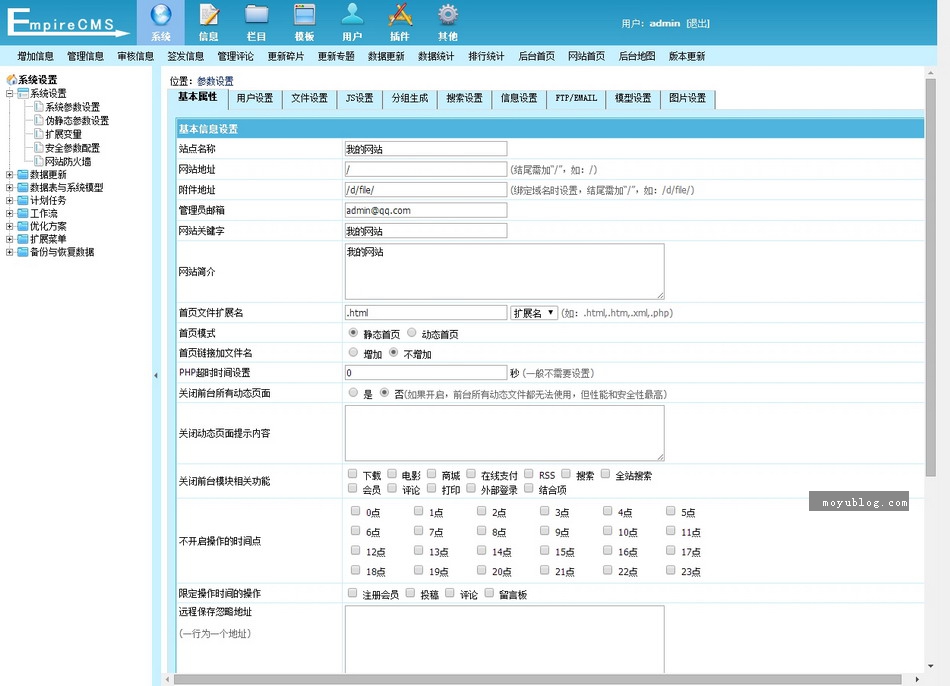Open the 其他 gear icon
This screenshot has width=950, height=686.
point(448,15)
